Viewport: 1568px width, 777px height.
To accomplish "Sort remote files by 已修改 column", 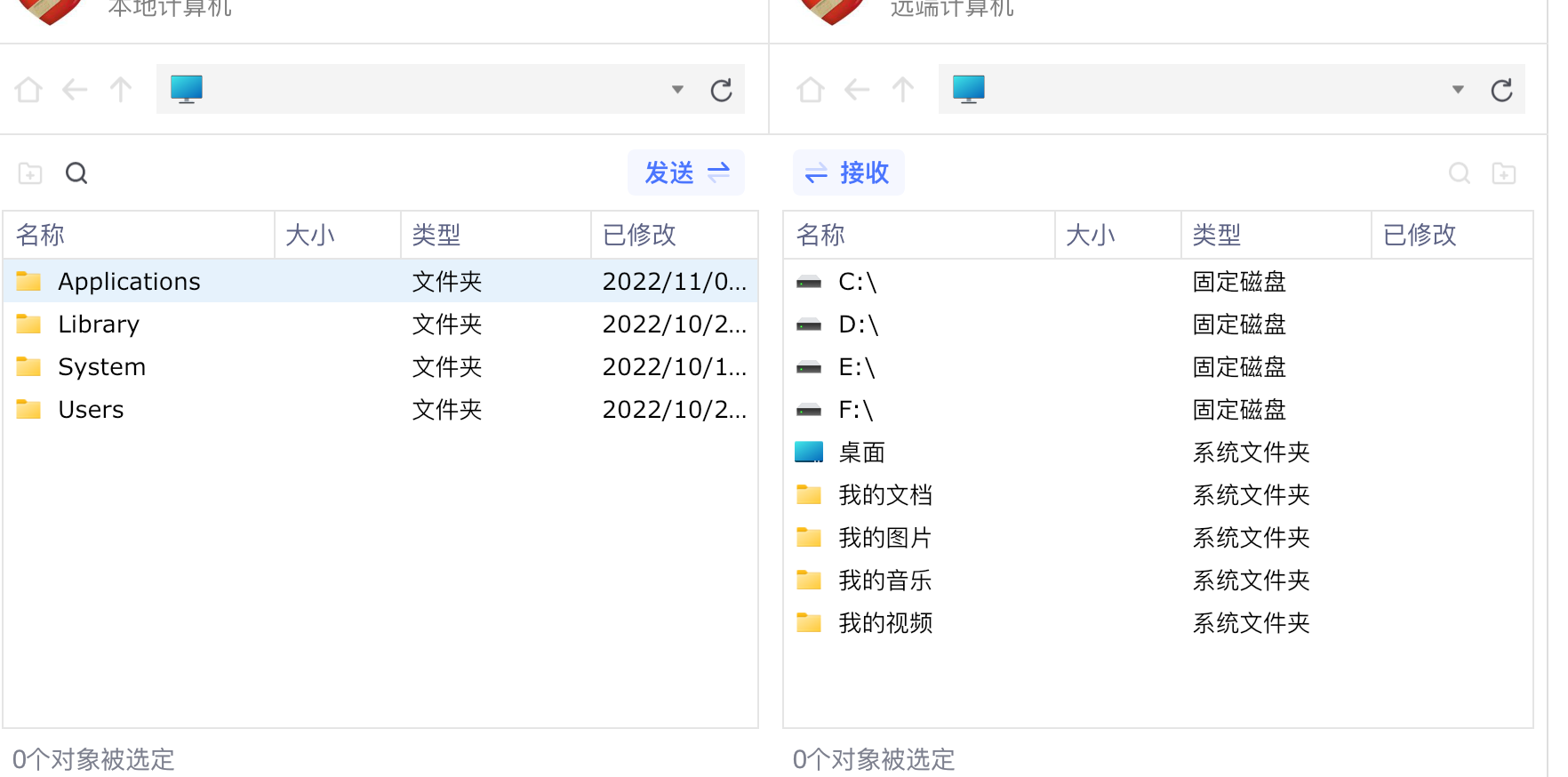I will pyautogui.click(x=1452, y=235).
